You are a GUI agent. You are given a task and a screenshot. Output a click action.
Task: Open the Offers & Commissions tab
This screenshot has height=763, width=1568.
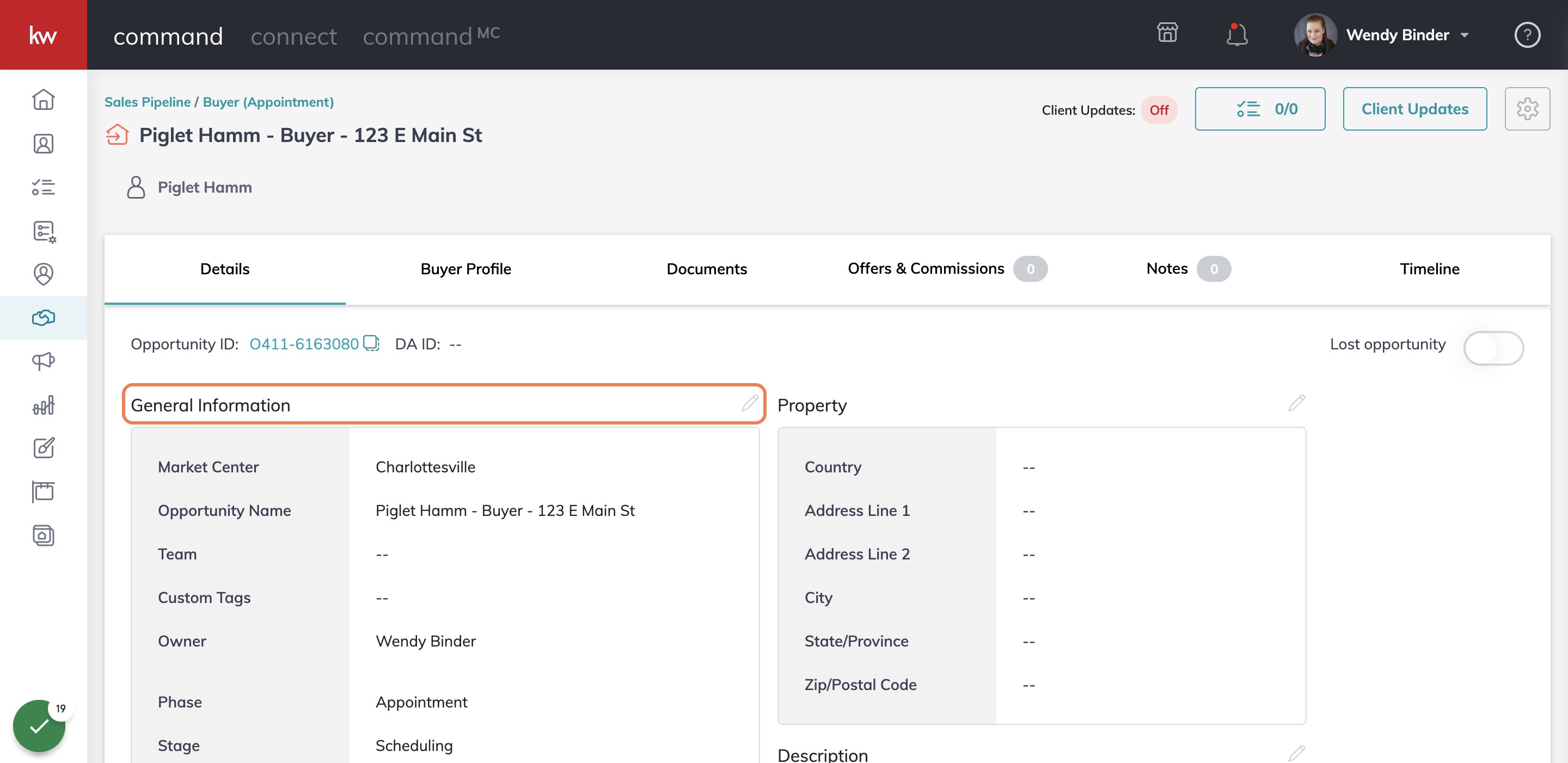point(947,269)
